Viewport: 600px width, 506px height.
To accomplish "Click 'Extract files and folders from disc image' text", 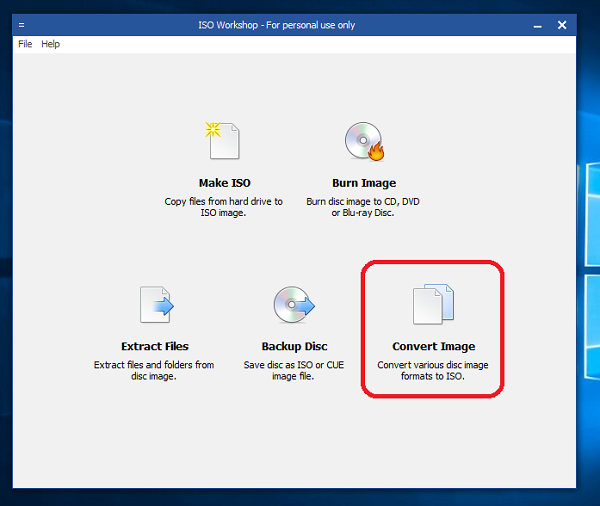I will pyautogui.click(x=154, y=371).
